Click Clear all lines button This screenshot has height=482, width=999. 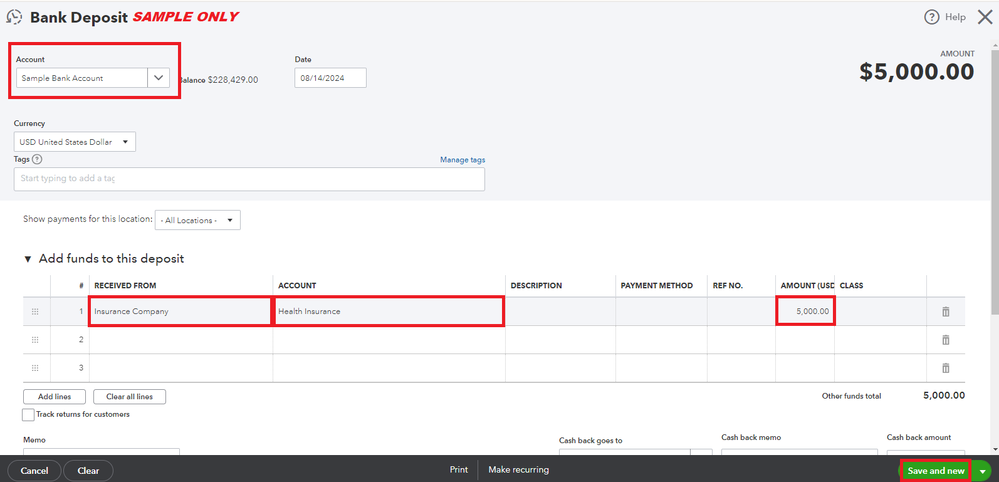(x=129, y=397)
